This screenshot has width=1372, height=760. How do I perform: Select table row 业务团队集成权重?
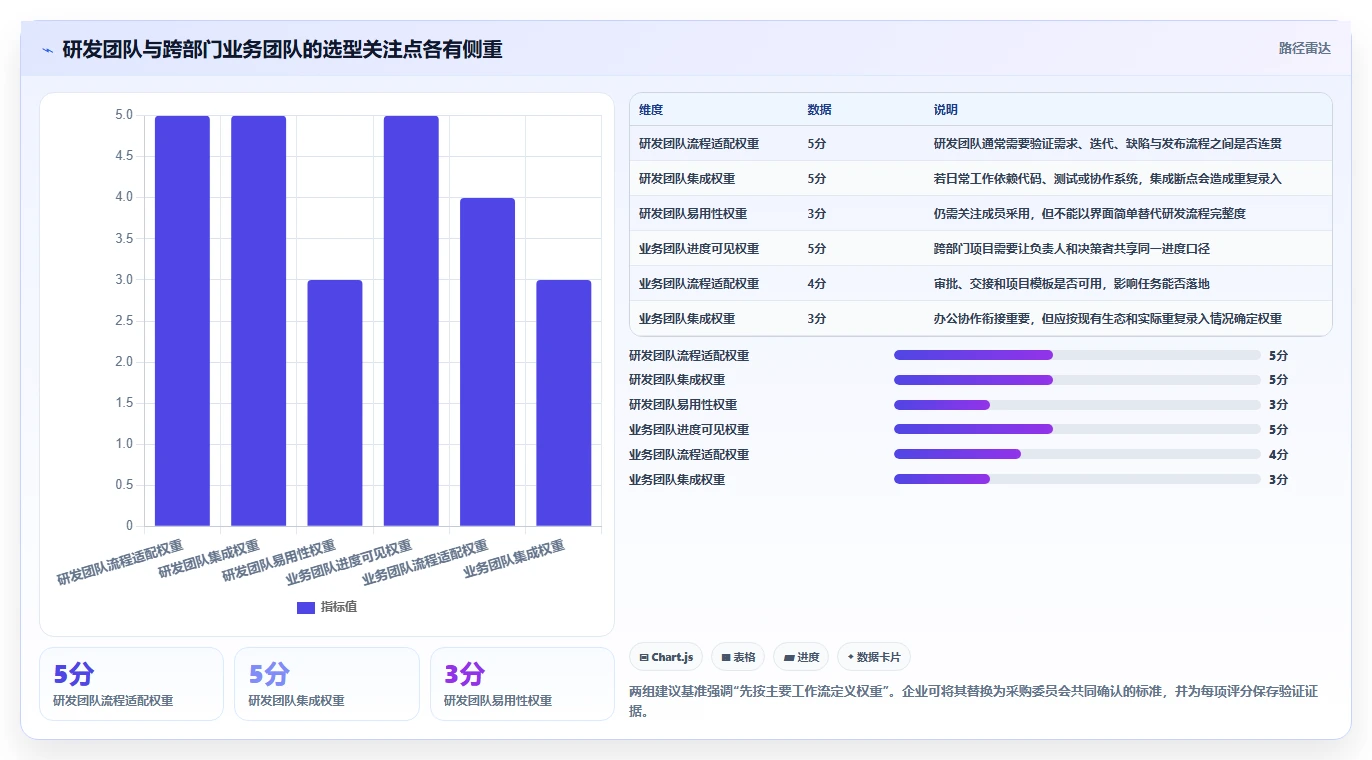coord(981,319)
